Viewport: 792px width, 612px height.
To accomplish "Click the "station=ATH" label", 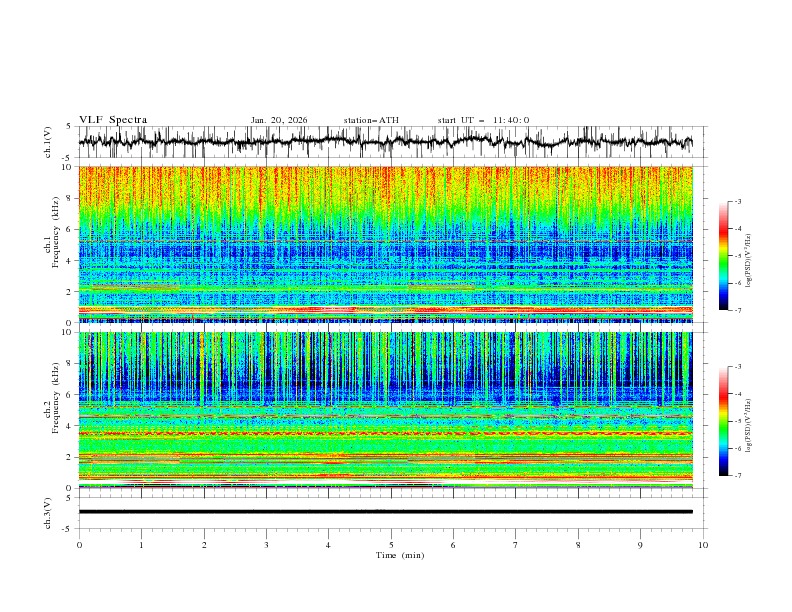I will coord(371,120).
